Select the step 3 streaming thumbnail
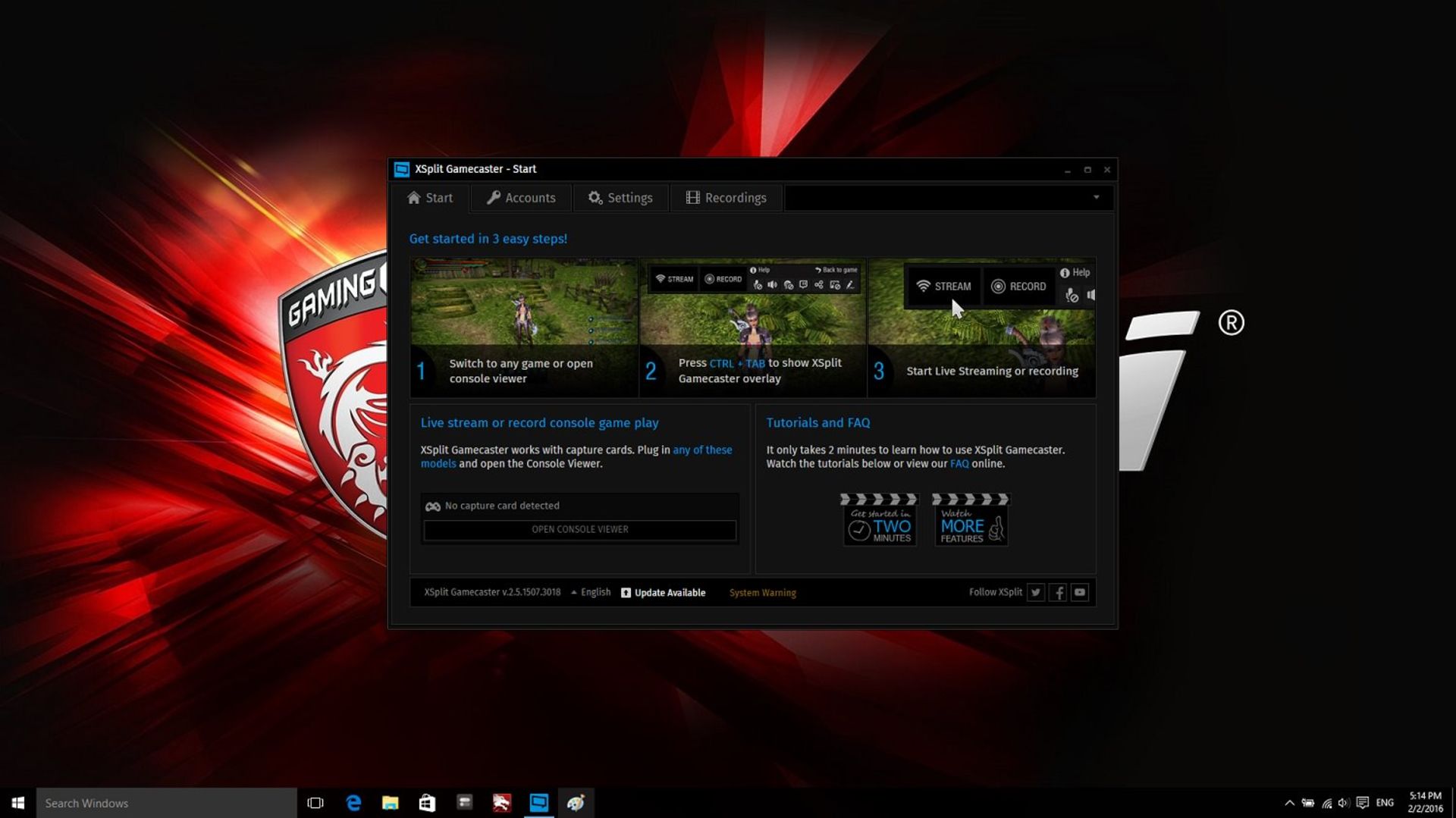This screenshot has width=1456, height=818. [x=982, y=328]
